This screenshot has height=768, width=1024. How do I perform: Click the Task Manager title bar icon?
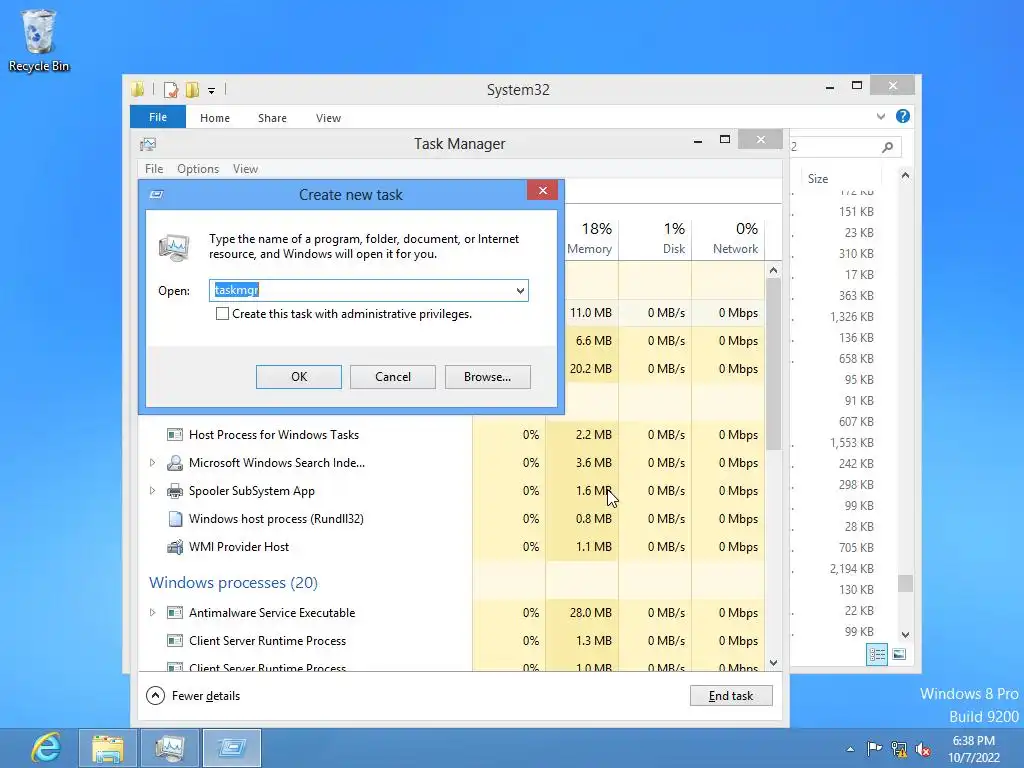pos(148,144)
